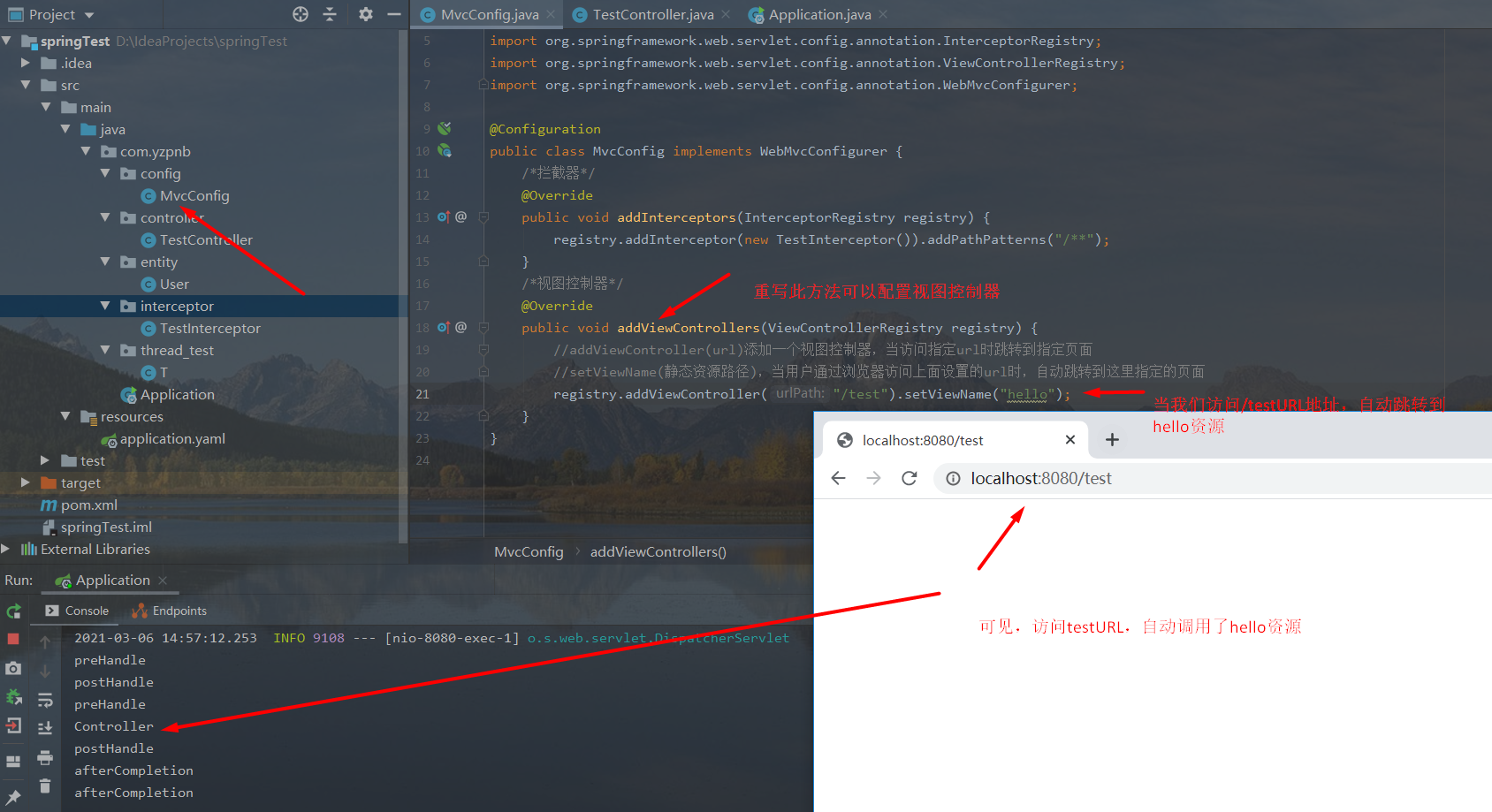Clear console with the trash icon
The height and width of the screenshot is (812, 1492).
click(x=45, y=786)
